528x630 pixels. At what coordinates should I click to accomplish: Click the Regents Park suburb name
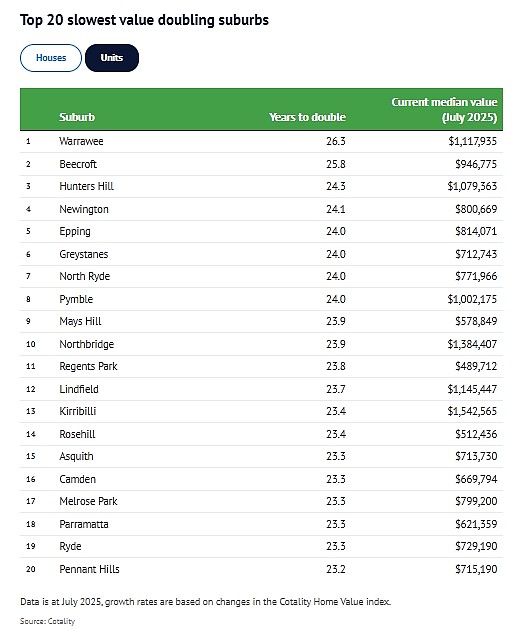click(88, 366)
